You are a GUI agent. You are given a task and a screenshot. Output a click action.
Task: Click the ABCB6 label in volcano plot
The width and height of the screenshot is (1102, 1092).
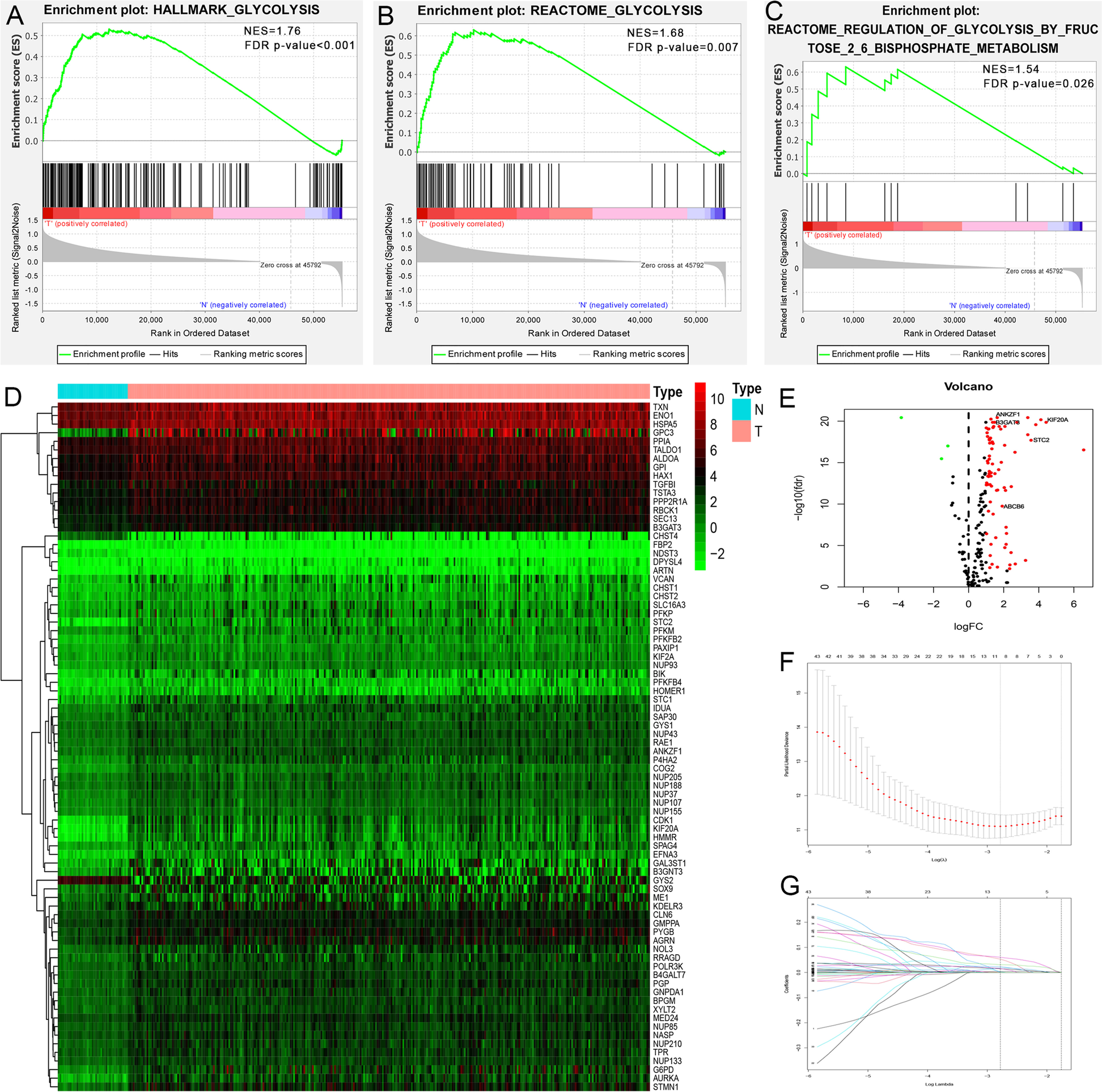coord(1014,506)
